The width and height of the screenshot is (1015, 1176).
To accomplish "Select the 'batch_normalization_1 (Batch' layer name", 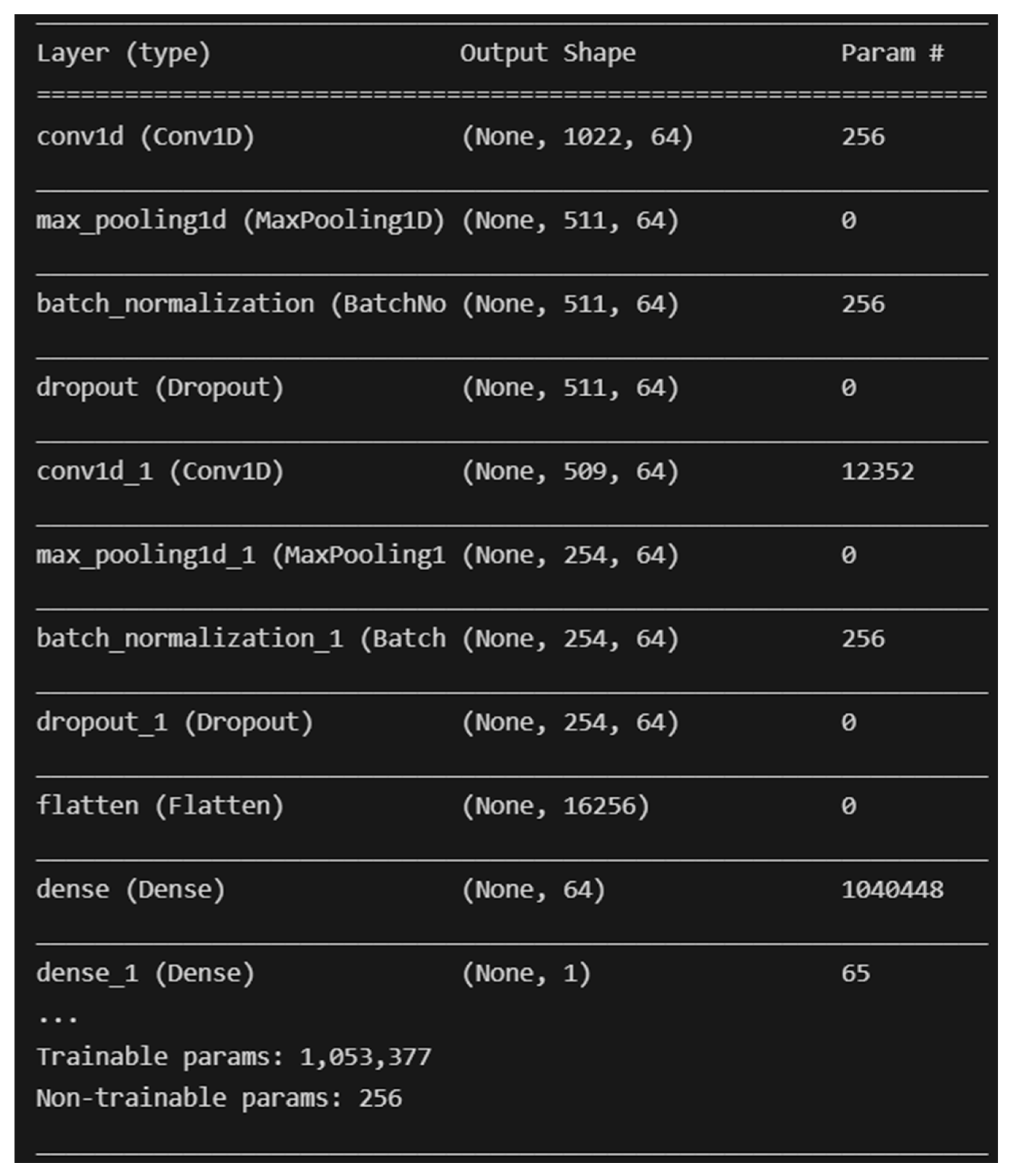I will pyautogui.click(x=241, y=639).
